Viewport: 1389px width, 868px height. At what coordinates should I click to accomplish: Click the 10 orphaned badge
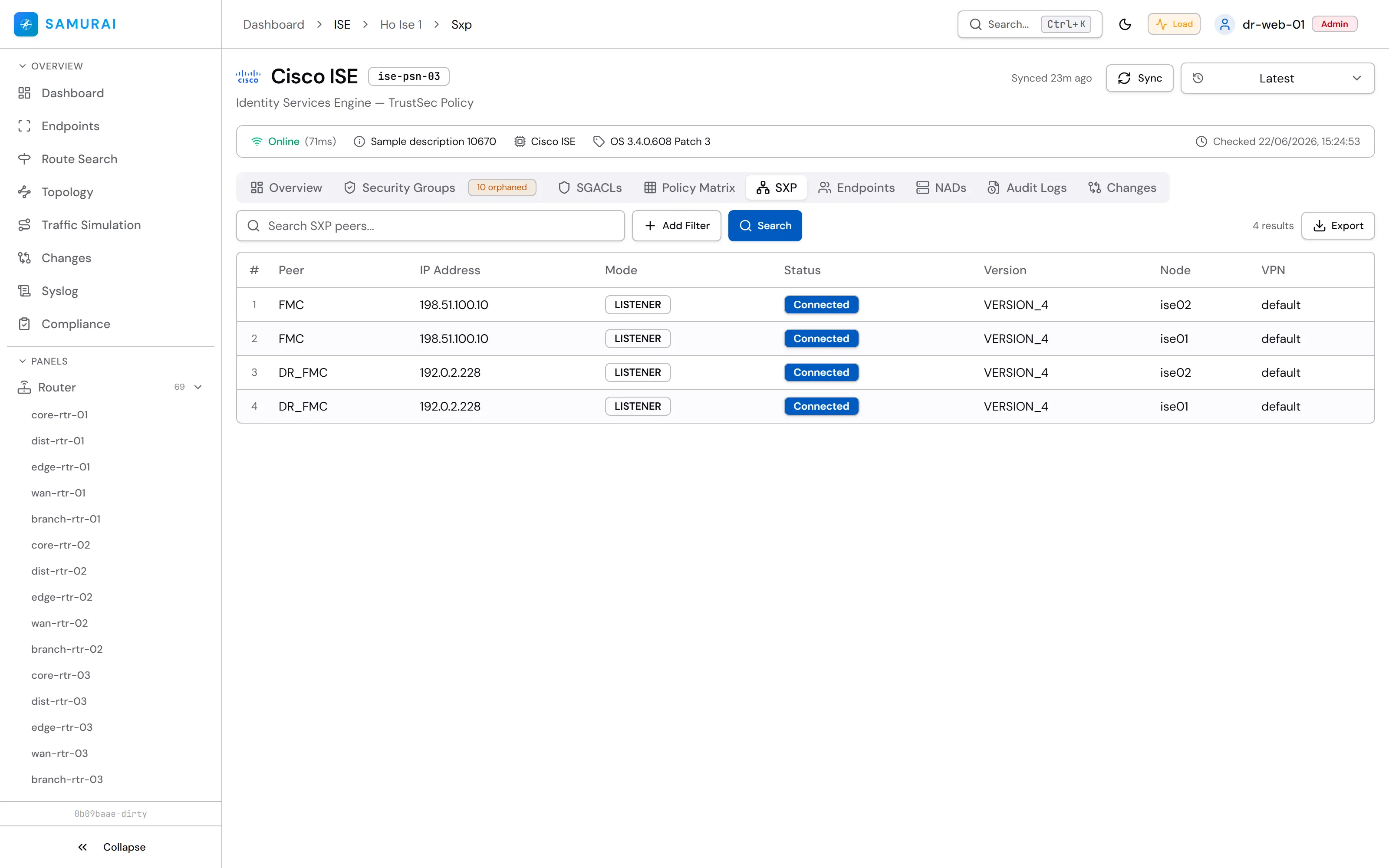point(502,188)
